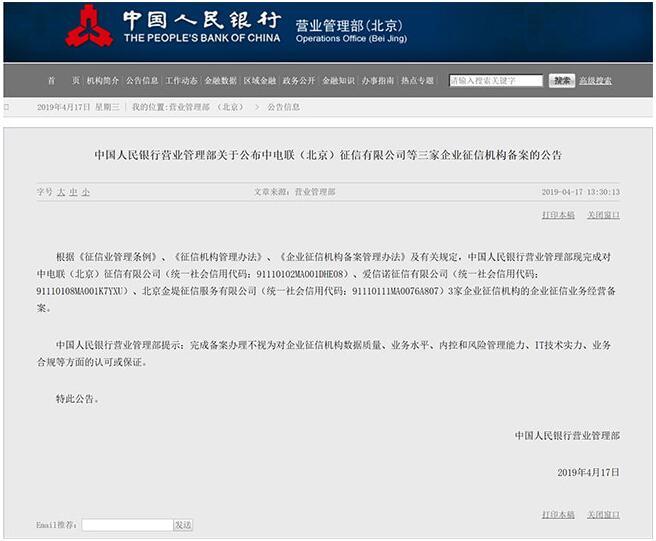Image resolution: width=656 pixels, height=541 pixels.
Task: Click top 打印本稿 print link
Action: tap(558, 215)
